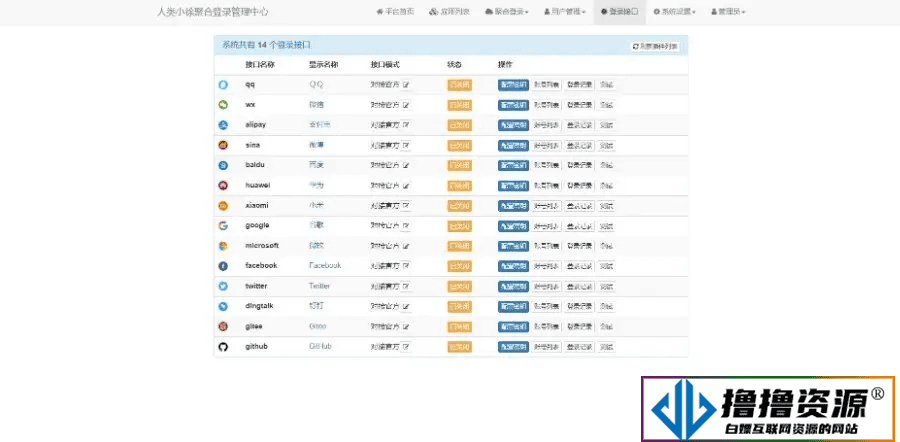Edit the 接口模式 of the google row
This screenshot has height=442, width=900.
(x=406, y=226)
